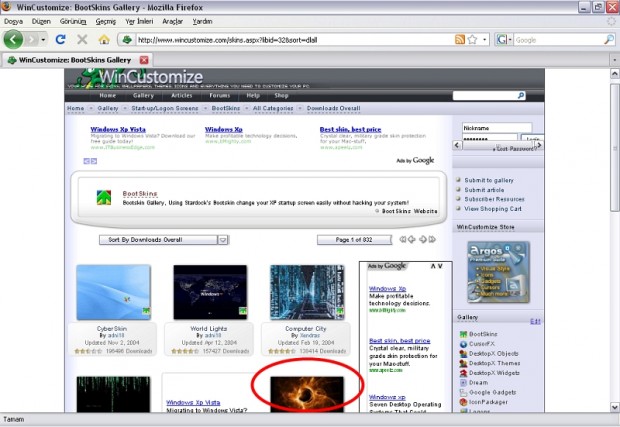
Task: Open the Dosya menu
Action: pyautogui.click(x=13, y=21)
